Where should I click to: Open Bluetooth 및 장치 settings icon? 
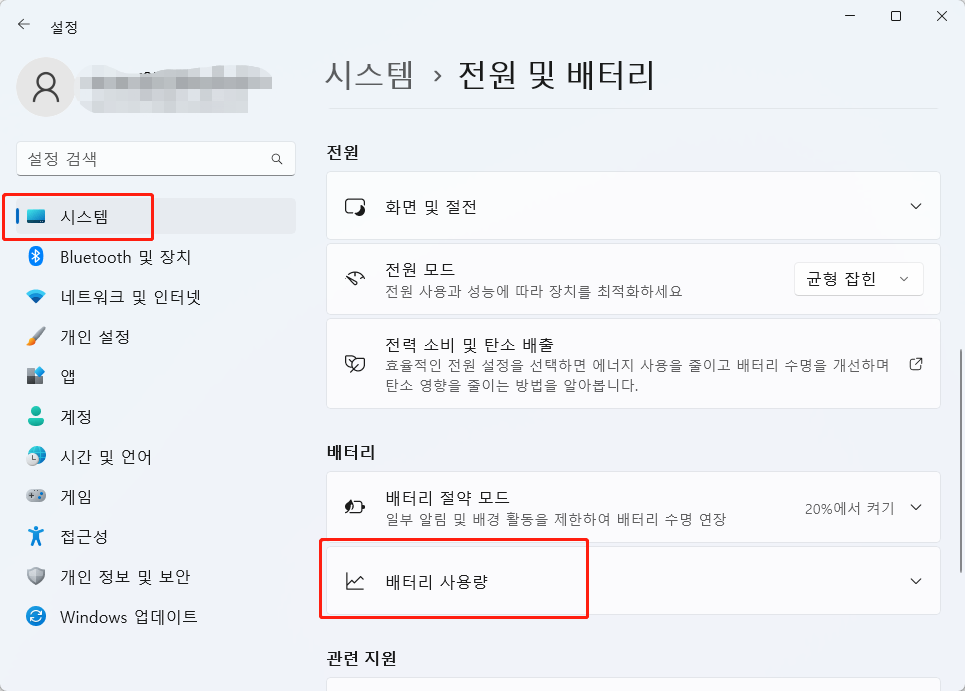[x=36, y=257]
